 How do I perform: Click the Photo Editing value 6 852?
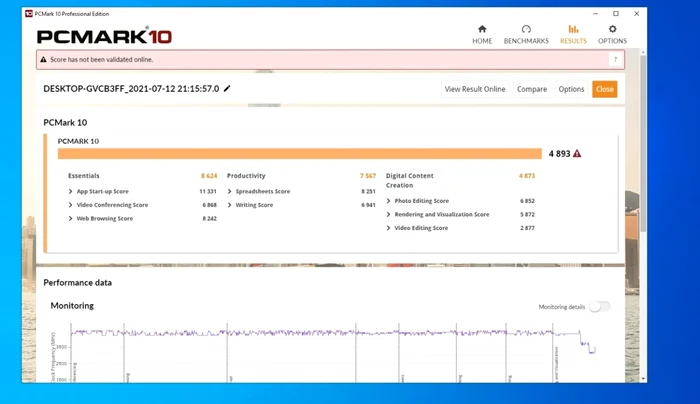pyautogui.click(x=527, y=201)
